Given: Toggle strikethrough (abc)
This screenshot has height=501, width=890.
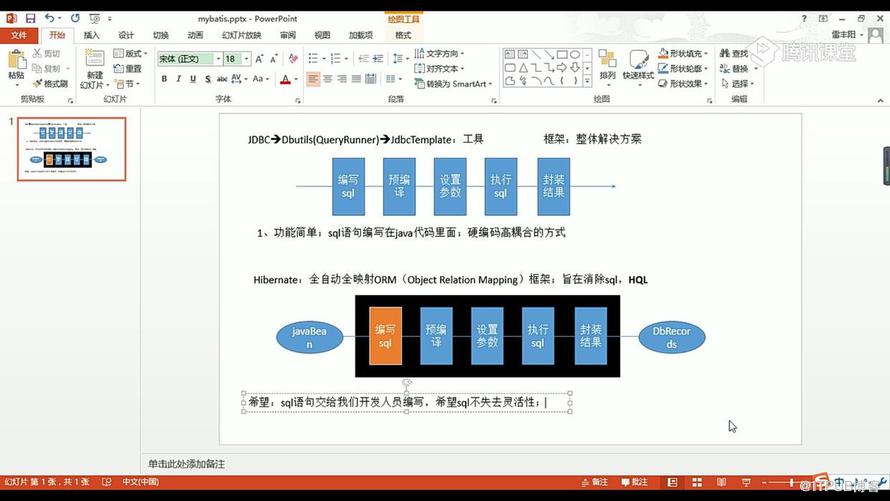Looking at the screenshot, I should 222,79.
